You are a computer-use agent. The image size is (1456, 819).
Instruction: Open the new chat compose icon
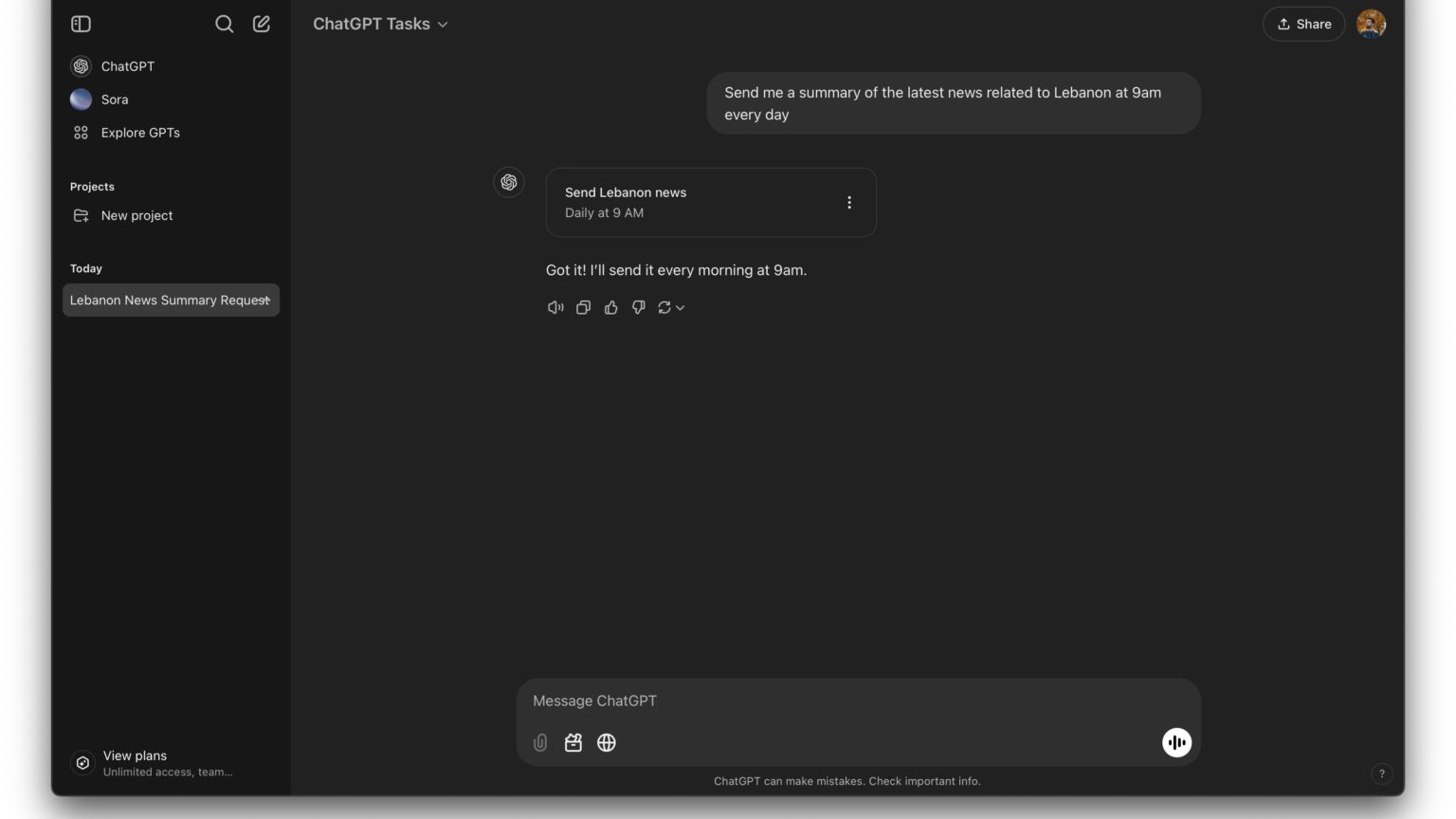[x=262, y=24]
